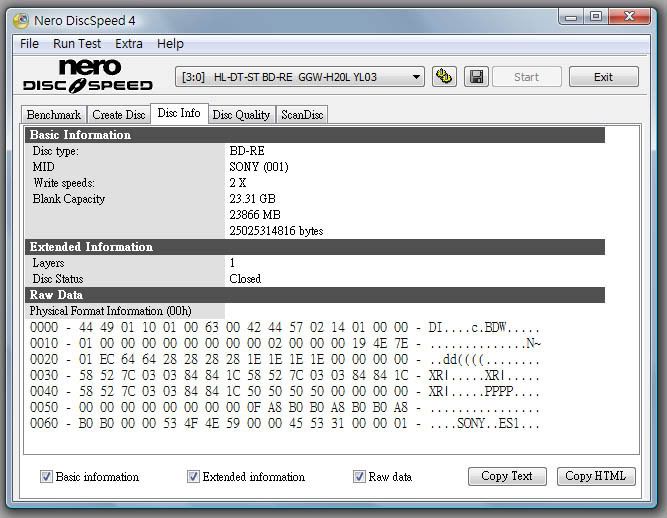Click the capacity value 23.31 GB
The image size is (667, 518).
[252, 199]
